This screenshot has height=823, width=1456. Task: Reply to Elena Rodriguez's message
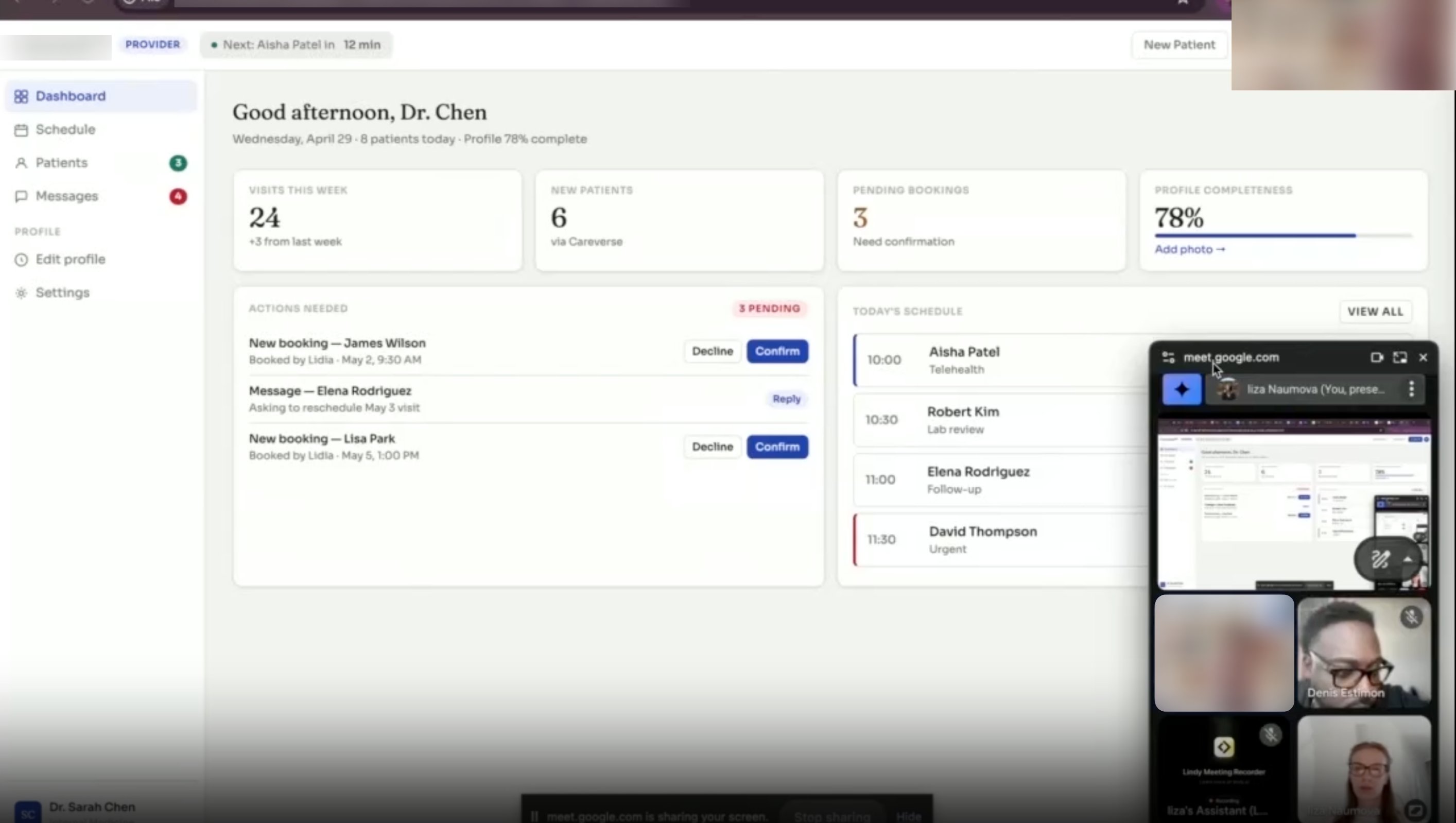point(786,399)
